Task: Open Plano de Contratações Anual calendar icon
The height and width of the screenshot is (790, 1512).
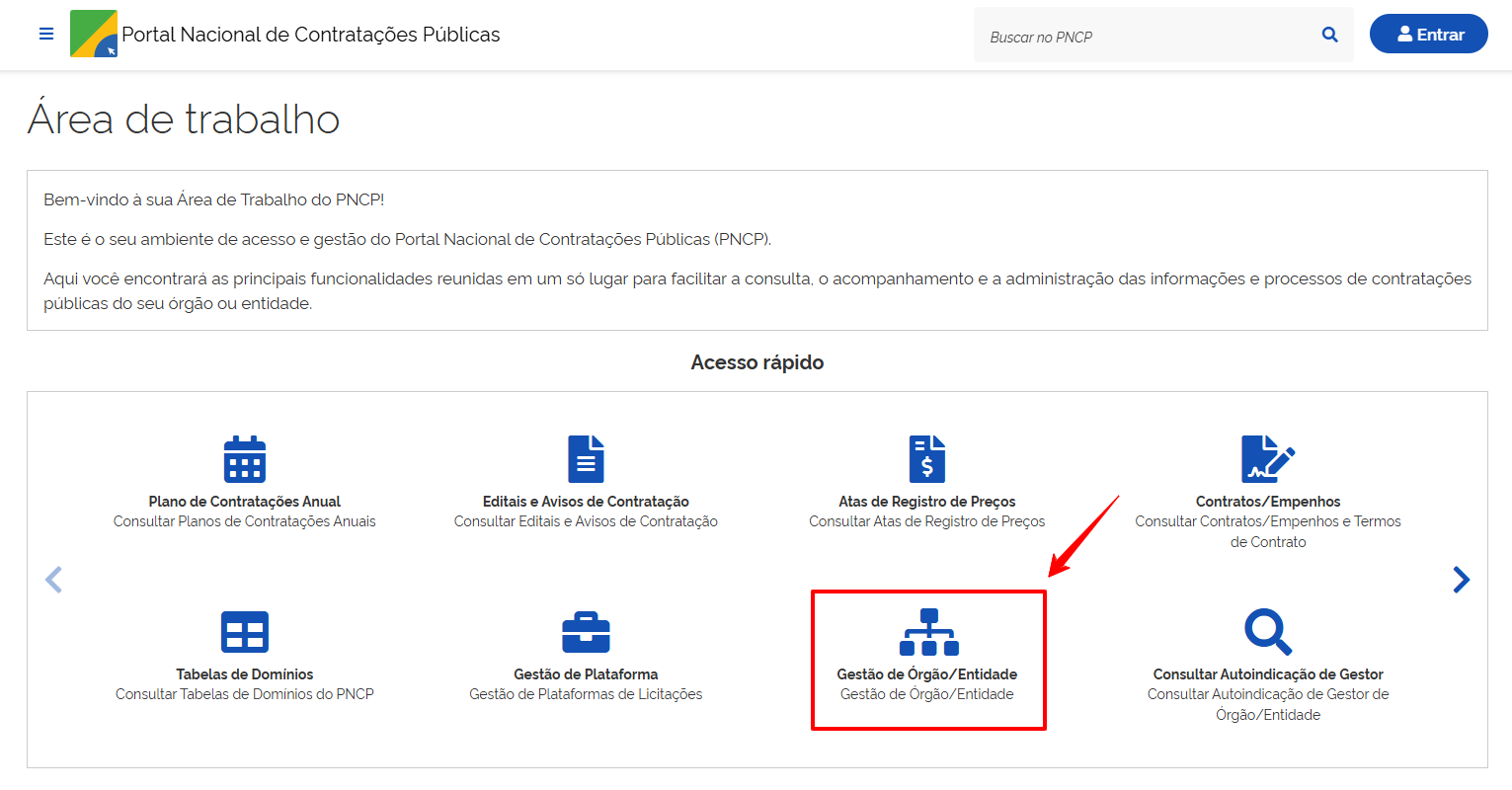Action: [x=244, y=459]
